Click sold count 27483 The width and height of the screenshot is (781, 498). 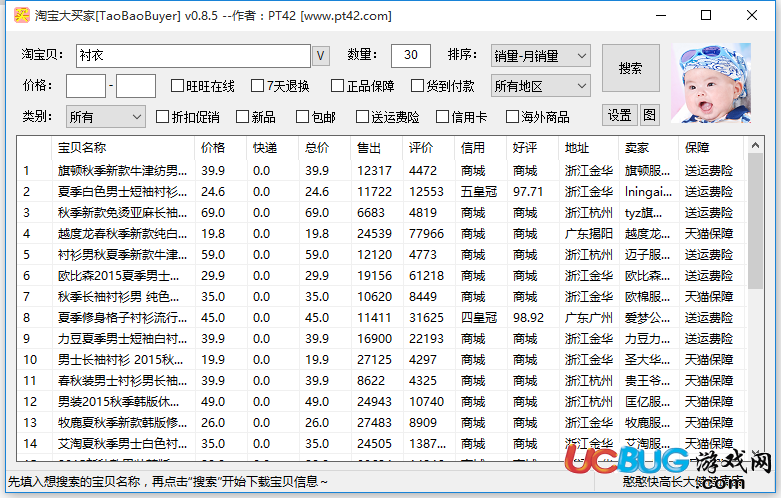point(375,423)
